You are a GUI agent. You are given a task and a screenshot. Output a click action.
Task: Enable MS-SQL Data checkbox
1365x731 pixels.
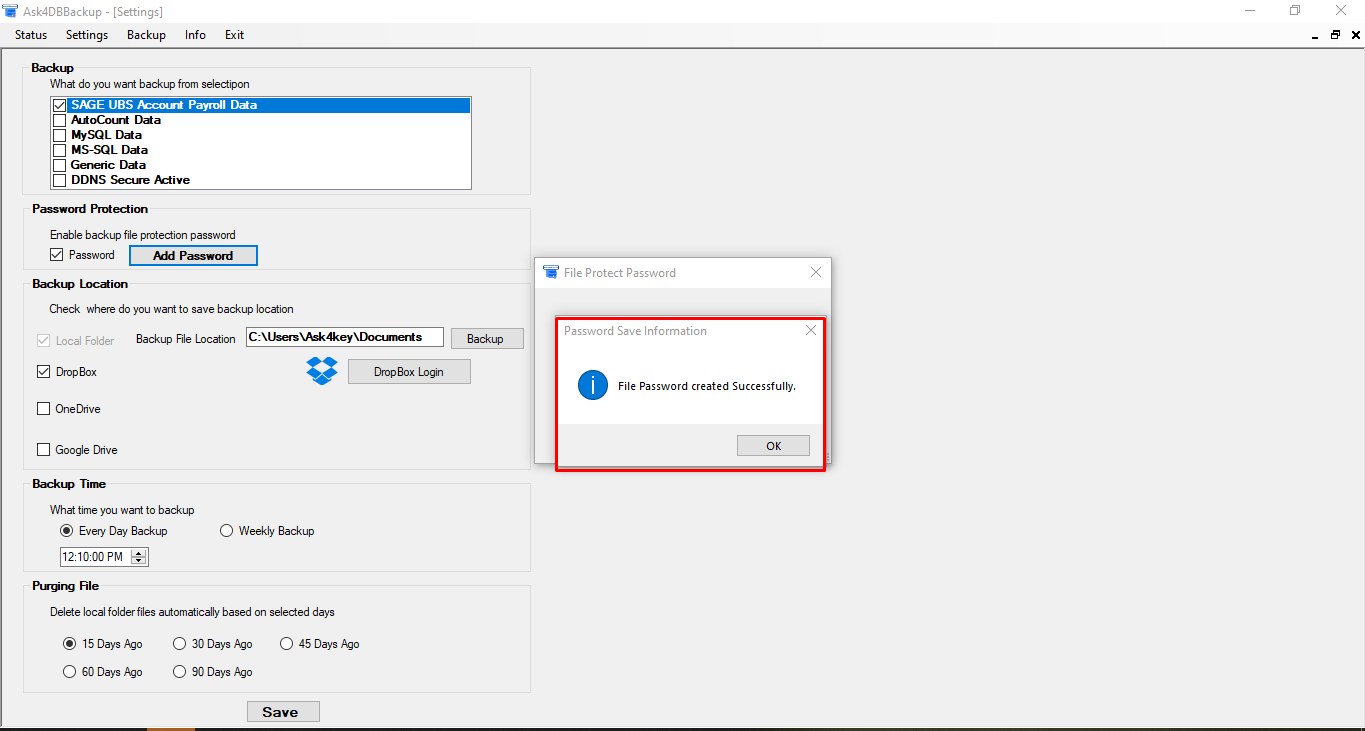(59, 150)
